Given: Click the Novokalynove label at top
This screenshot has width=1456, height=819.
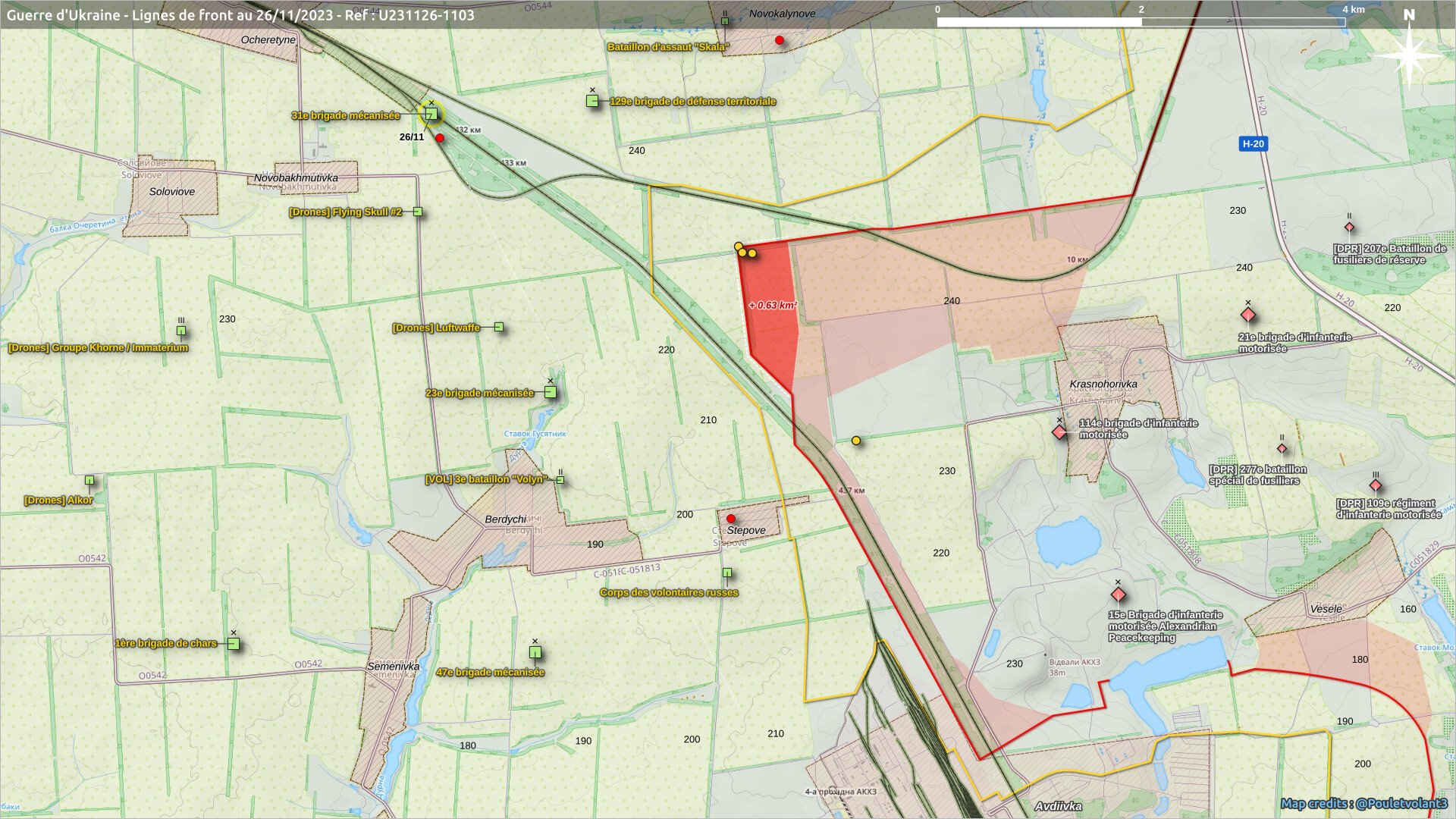Looking at the screenshot, I should click(783, 14).
